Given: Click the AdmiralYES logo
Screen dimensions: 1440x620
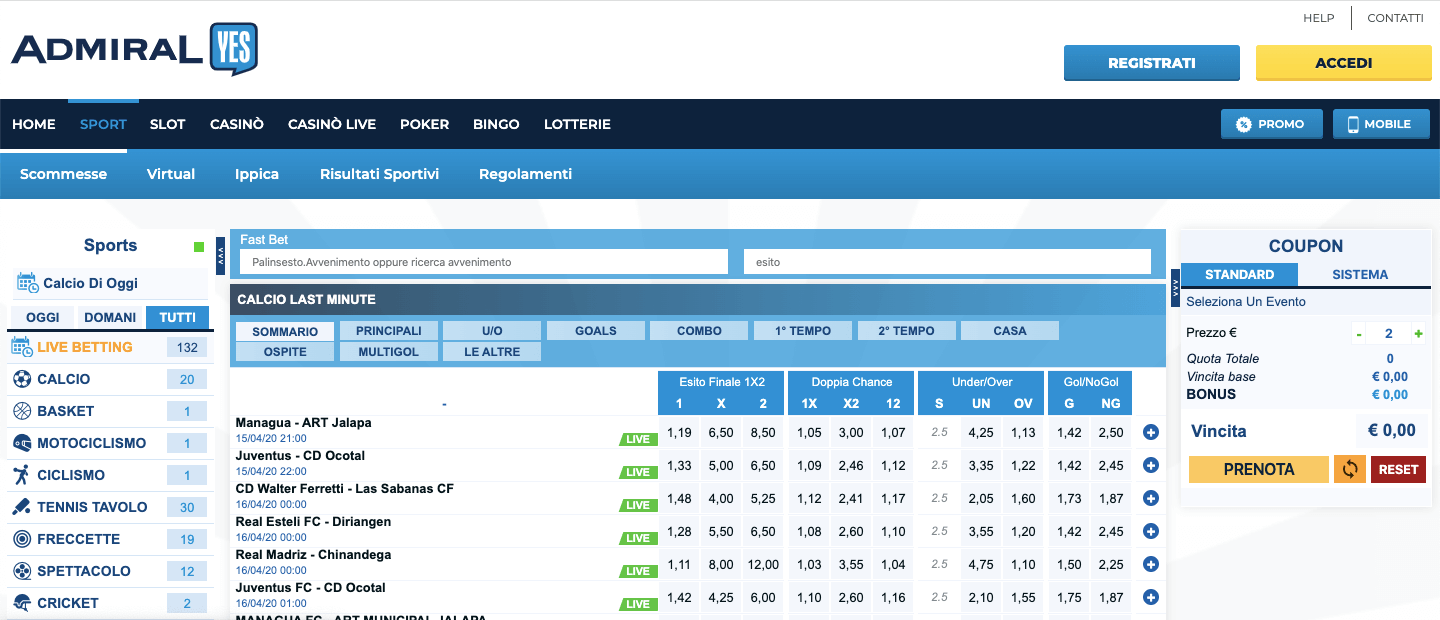Looking at the screenshot, I should pyautogui.click(x=134, y=50).
